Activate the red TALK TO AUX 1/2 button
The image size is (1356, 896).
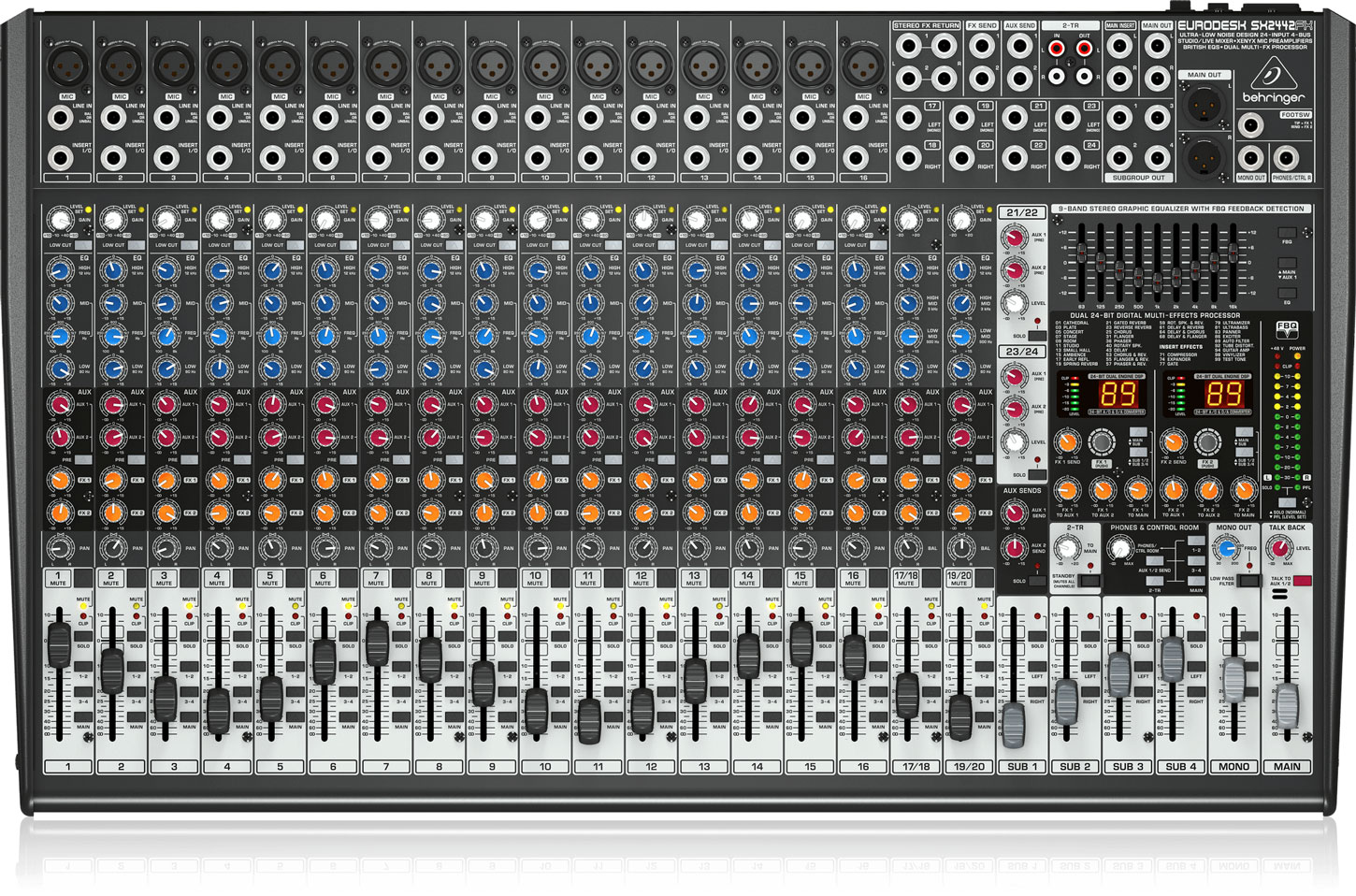(x=1302, y=581)
